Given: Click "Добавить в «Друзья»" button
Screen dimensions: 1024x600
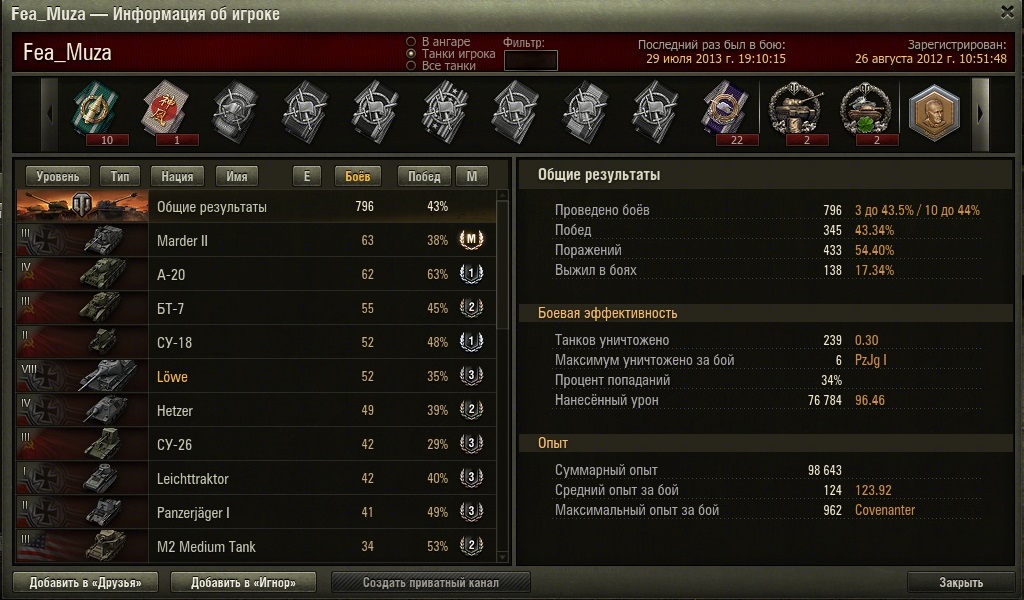Looking at the screenshot, I should point(86,582).
